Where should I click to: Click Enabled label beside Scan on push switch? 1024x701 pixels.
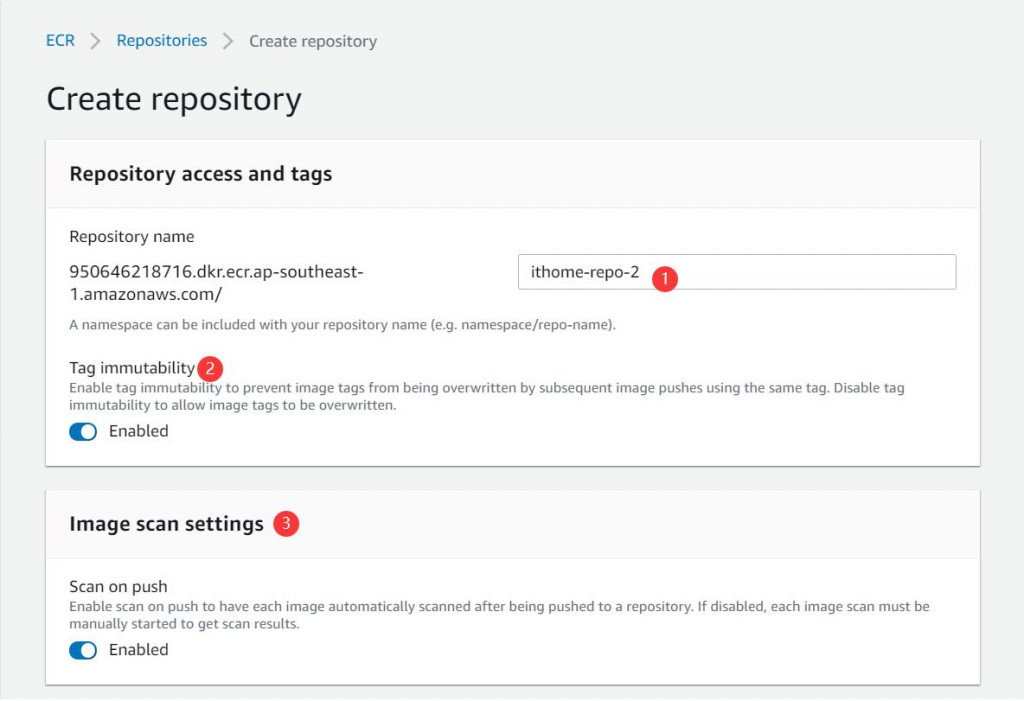(138, 650)
